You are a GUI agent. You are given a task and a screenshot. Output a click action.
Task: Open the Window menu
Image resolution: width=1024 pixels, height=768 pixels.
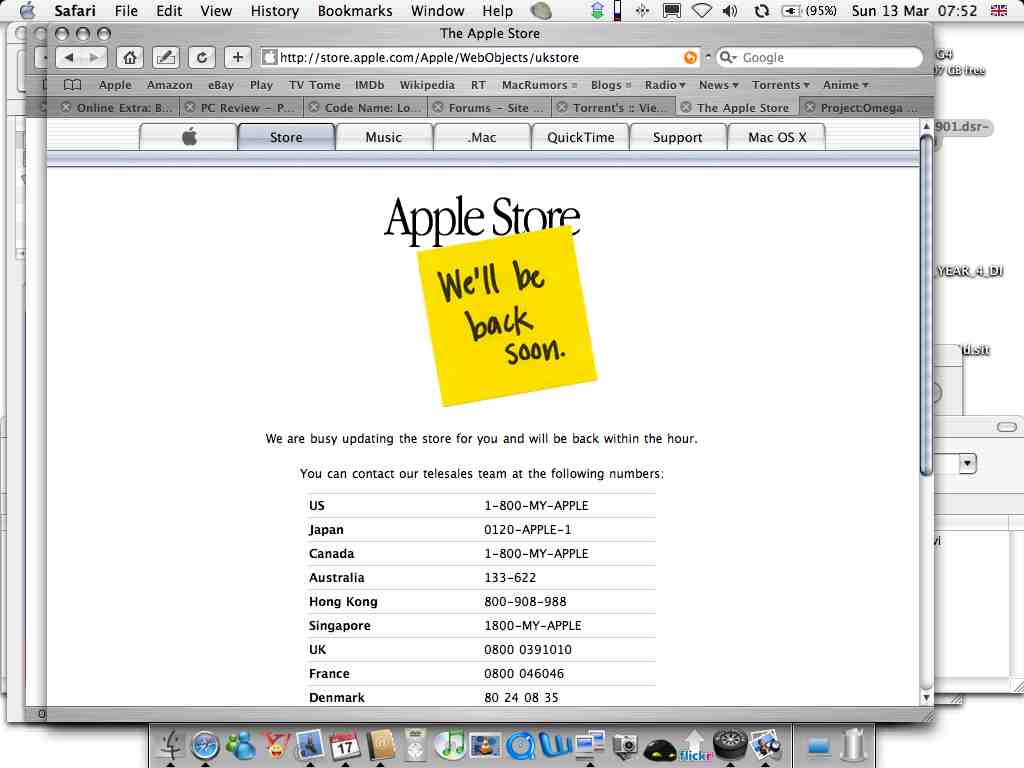(x=438, y=10)
